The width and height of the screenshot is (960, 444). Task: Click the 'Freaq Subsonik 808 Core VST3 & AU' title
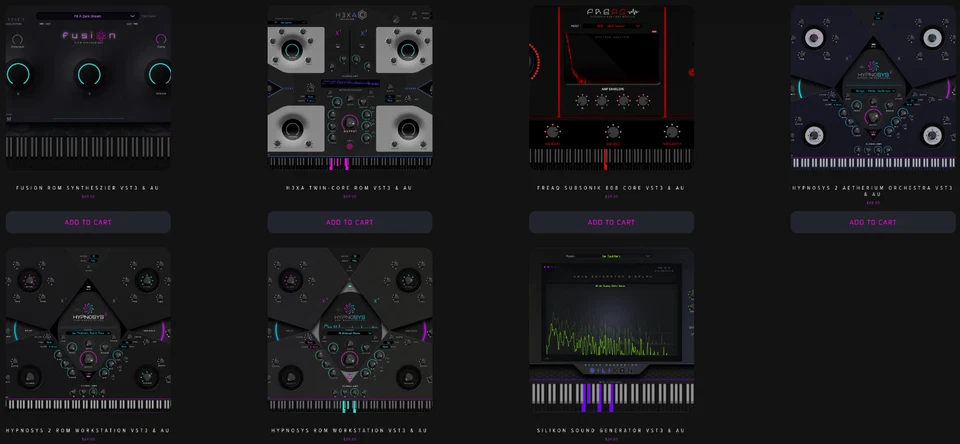(611, 188)
